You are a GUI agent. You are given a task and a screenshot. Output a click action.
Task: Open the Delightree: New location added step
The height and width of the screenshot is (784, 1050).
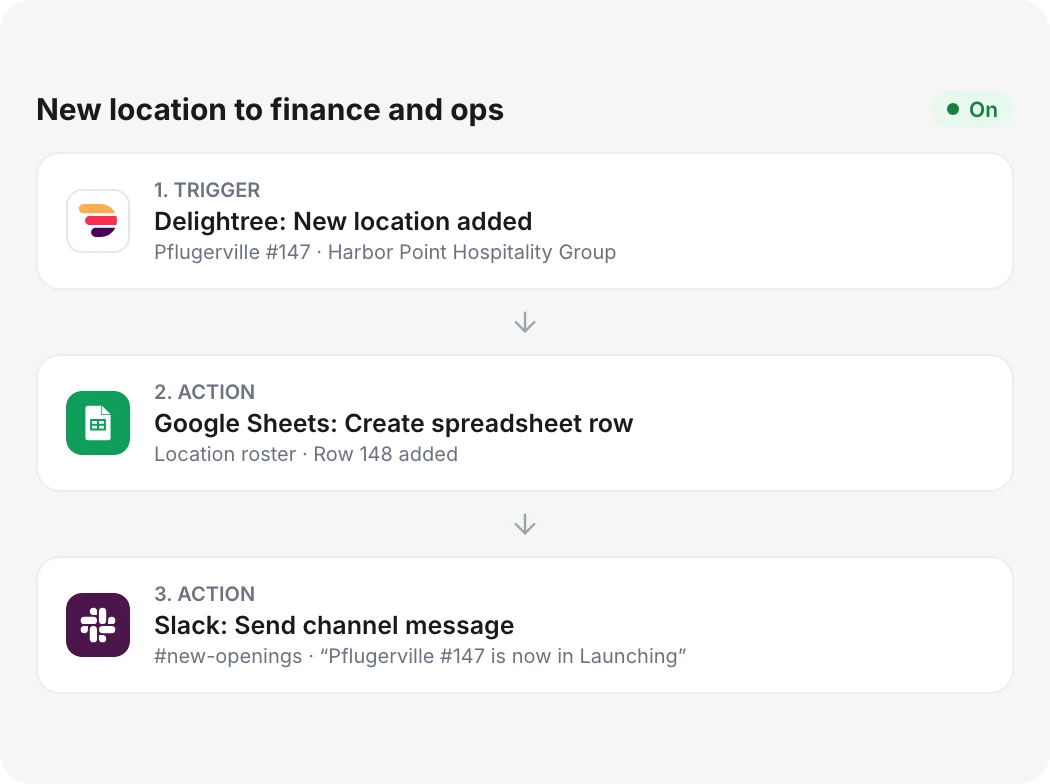[x=525, y=221]
